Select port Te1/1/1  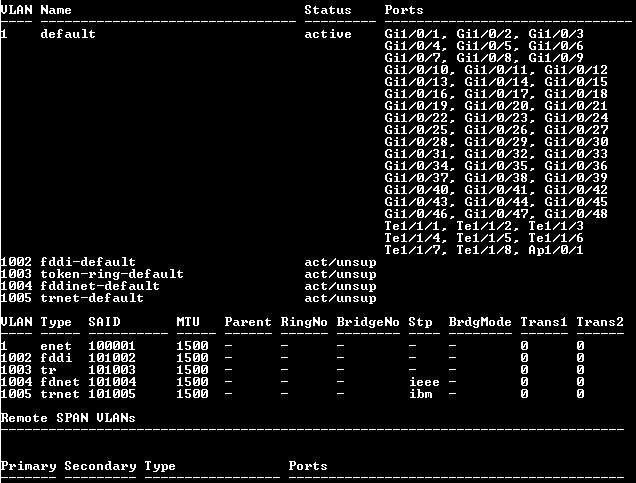tap(412, 226)
